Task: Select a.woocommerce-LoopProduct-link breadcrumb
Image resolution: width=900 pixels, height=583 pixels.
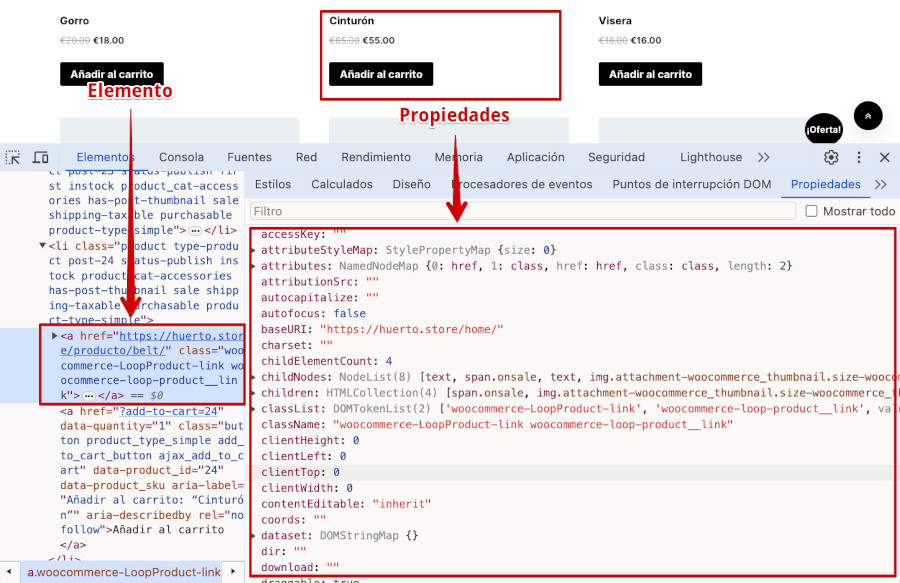Action: coord(124,572)
